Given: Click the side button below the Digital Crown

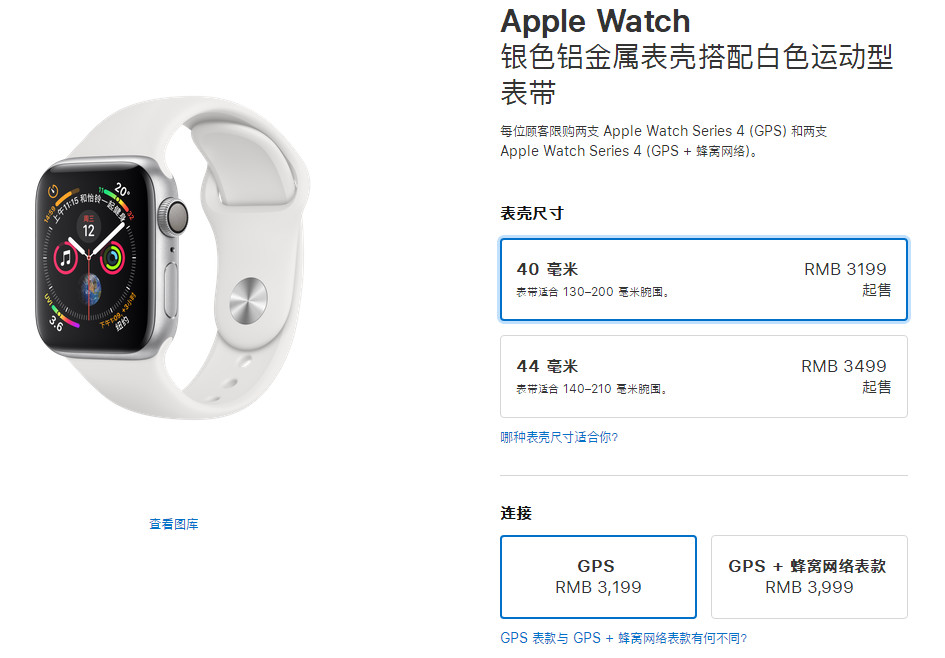Looking at the screenshot, I should [x=171, y=289].
